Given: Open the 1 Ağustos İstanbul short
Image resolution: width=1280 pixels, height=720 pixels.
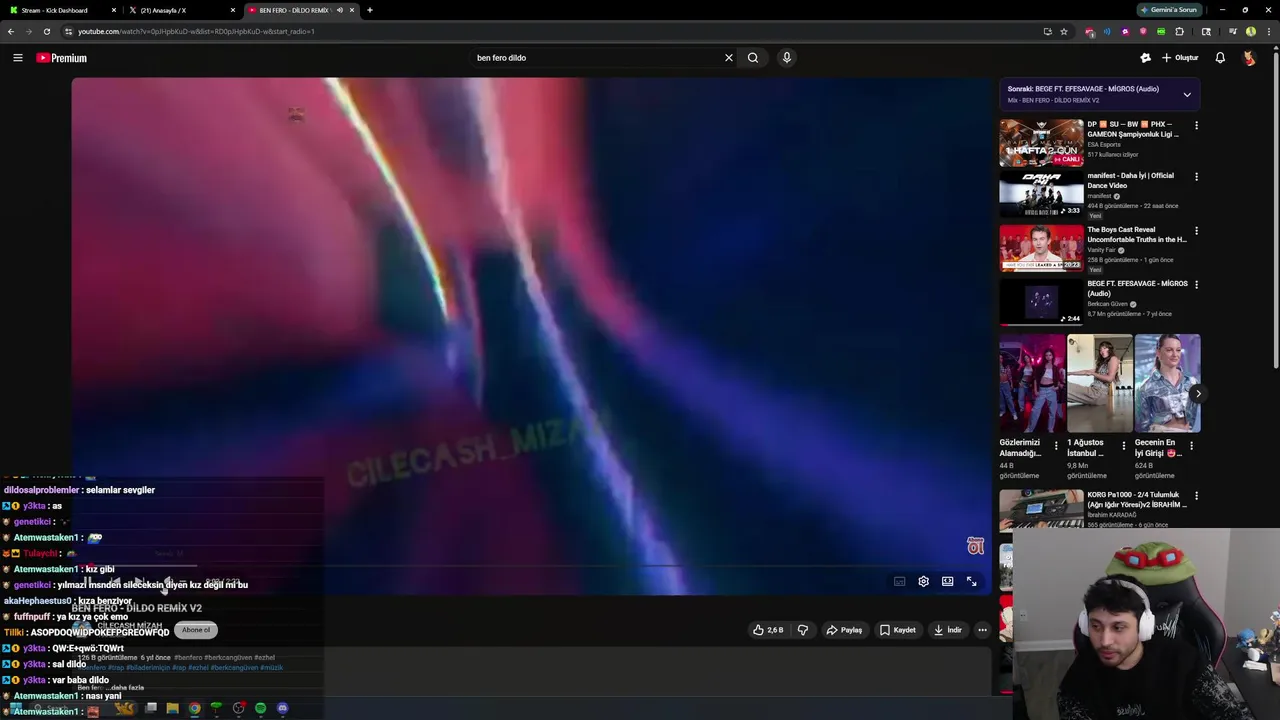Looking at the screenshot, I should [x=1099, y=383].
